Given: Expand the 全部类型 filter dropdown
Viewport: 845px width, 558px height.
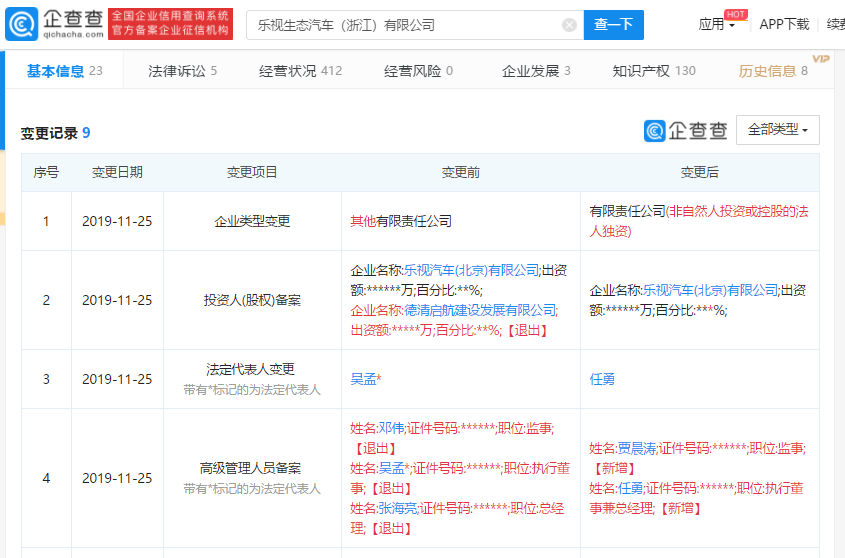Looking at the screenshot, I should pos(778,130).
